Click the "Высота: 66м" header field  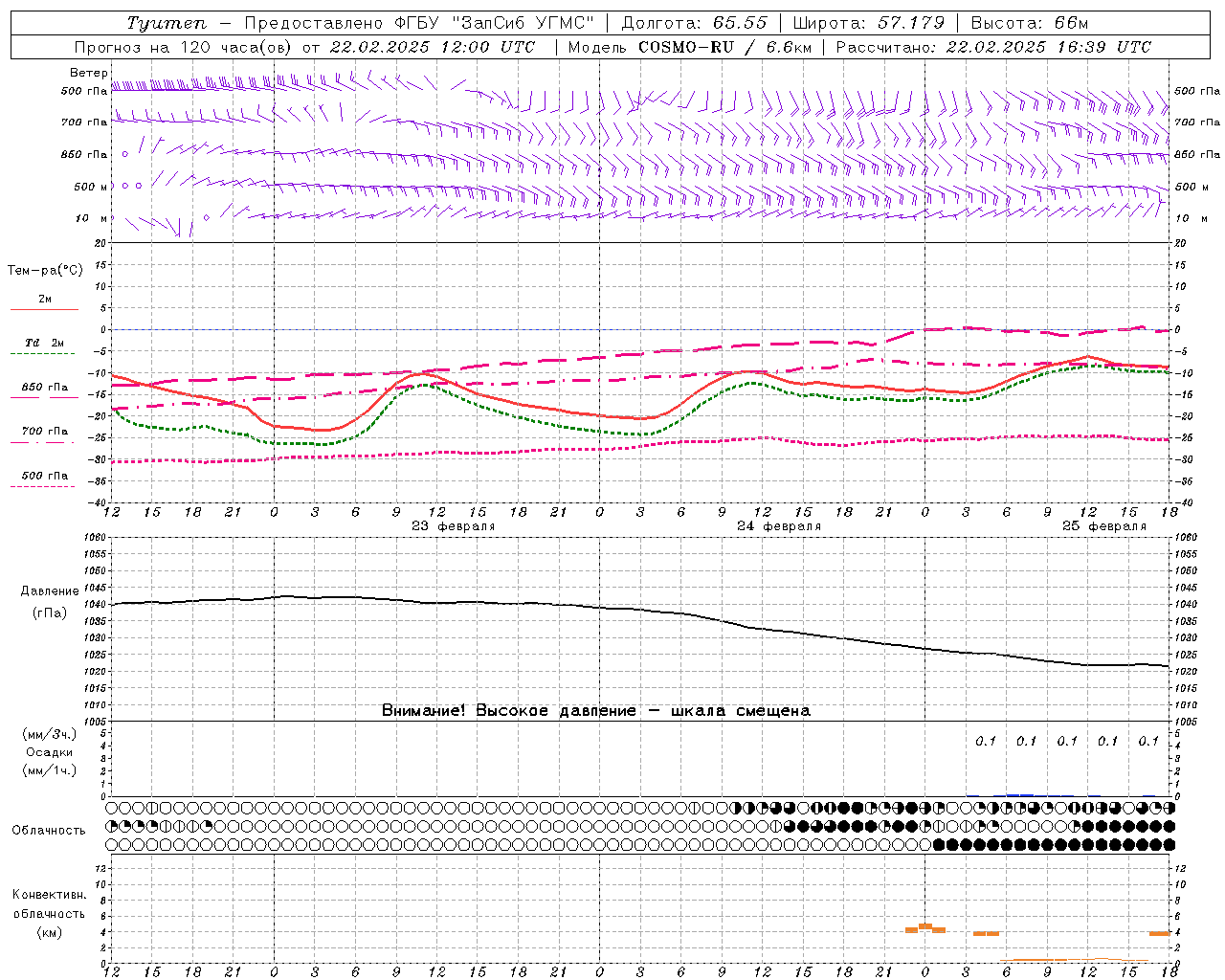click(1030, 23)
